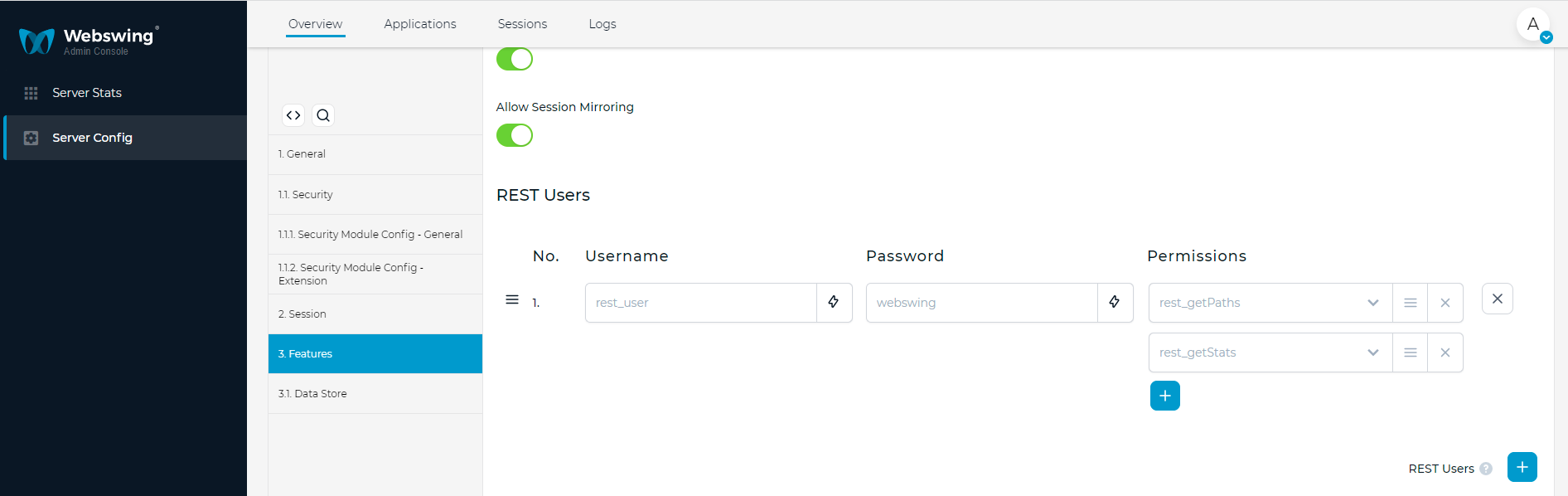Click the search config icon
The image size is (1568, 496).
pos(323,115)
